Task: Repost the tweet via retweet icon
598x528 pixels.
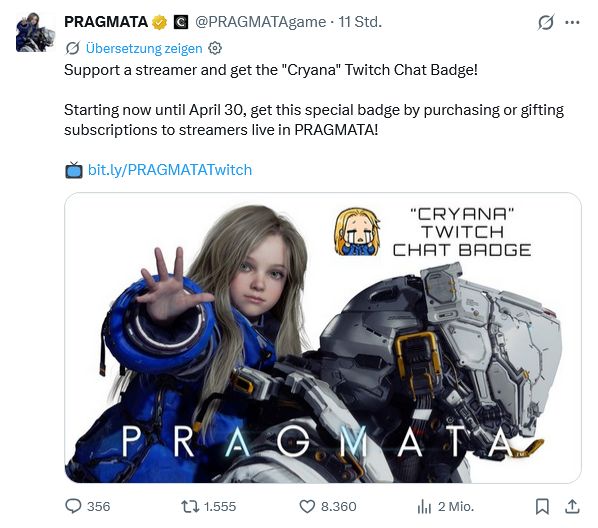Action: point(190,506)
